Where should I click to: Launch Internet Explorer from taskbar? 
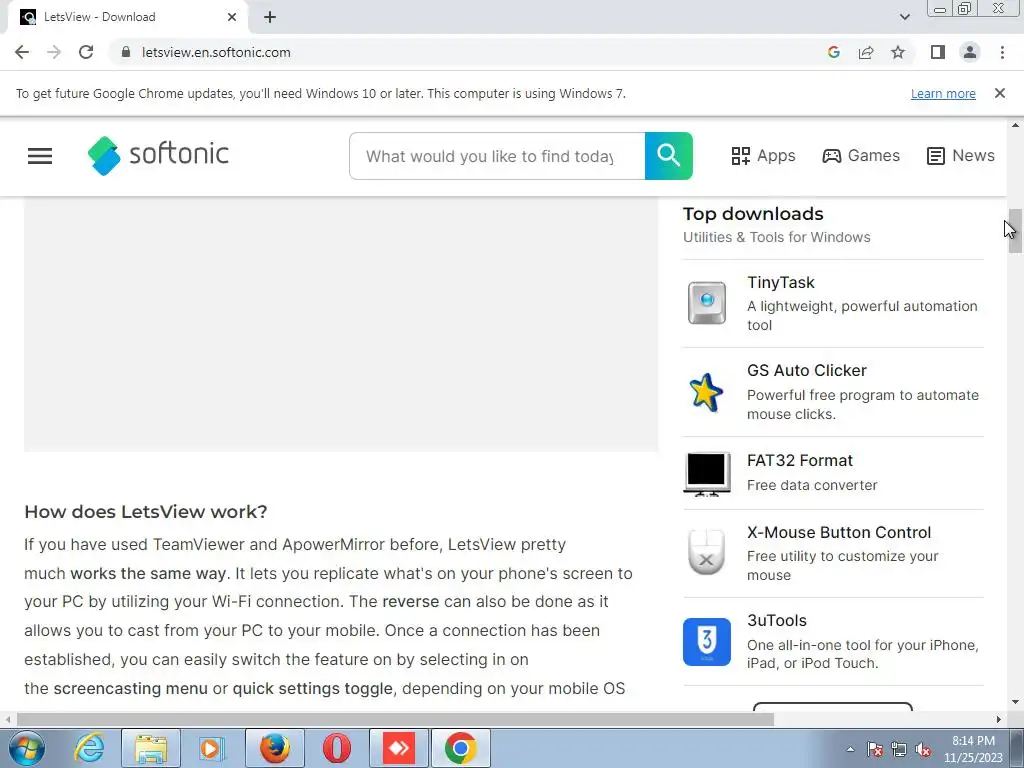click(89, 748)
